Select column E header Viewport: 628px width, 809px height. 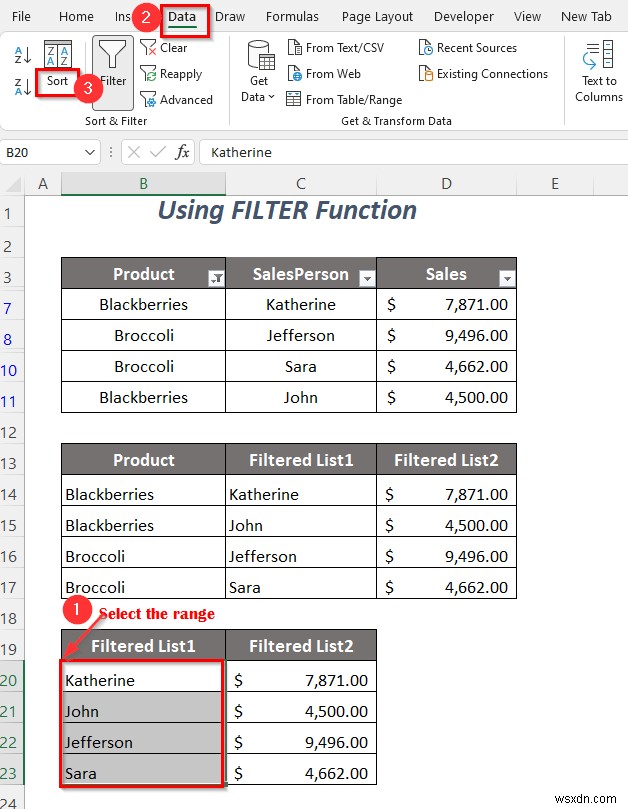coord(555,184)
